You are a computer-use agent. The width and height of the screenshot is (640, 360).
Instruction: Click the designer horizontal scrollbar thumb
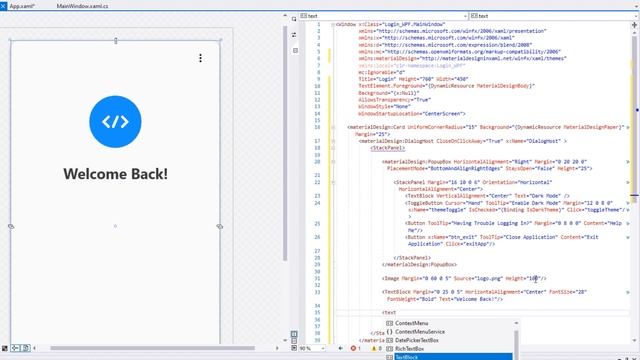coord(153,348)
